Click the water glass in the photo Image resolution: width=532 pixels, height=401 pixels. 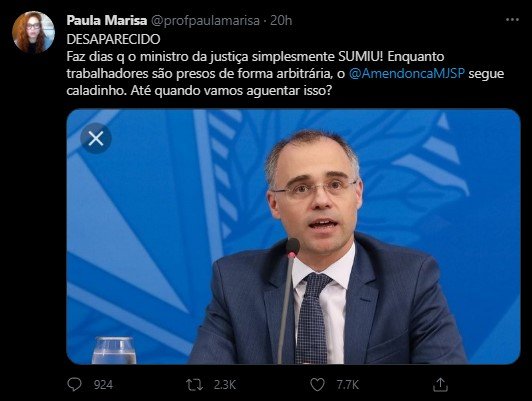(x=114, y=350)
